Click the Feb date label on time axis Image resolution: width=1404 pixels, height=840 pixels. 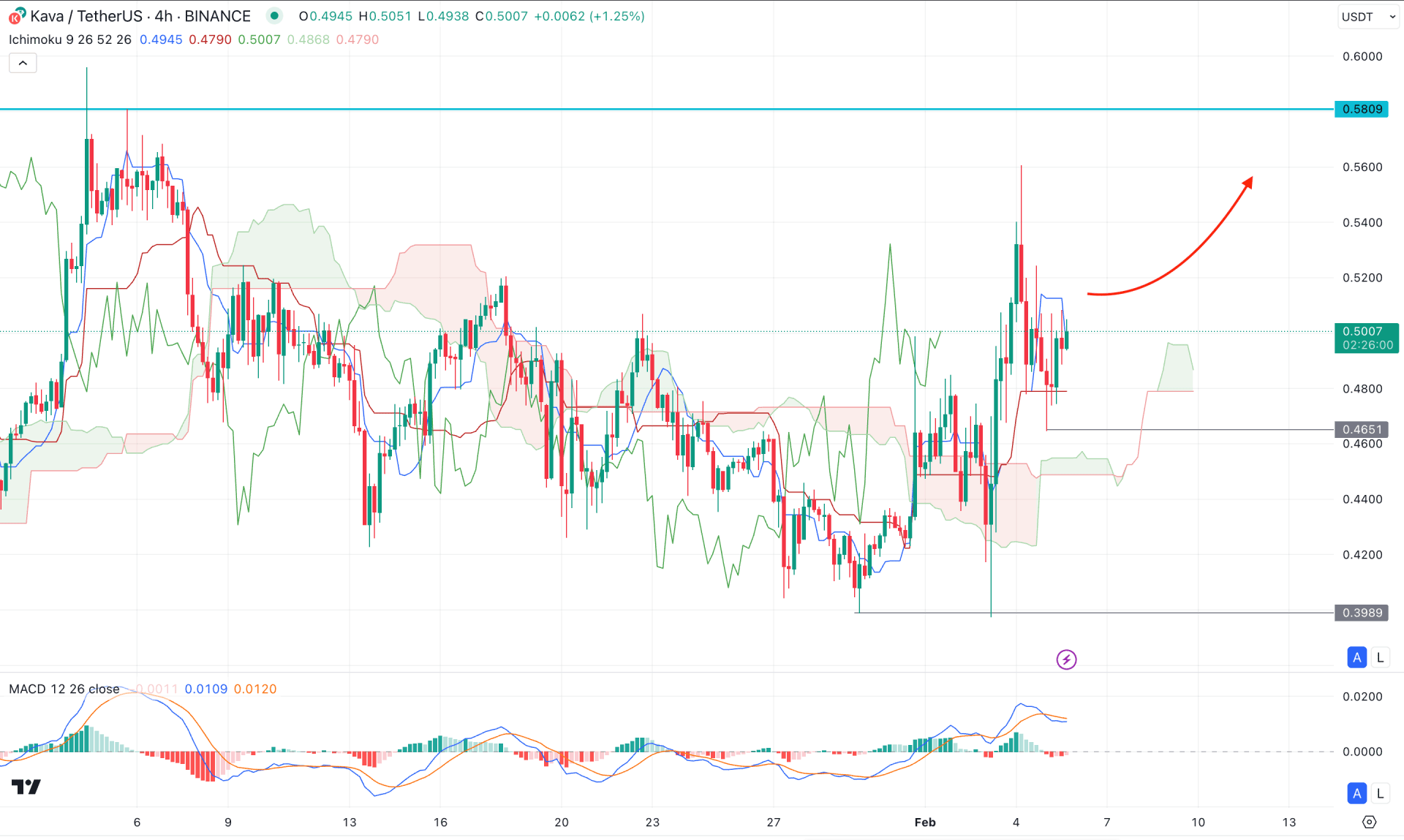[x=925, y=822]
